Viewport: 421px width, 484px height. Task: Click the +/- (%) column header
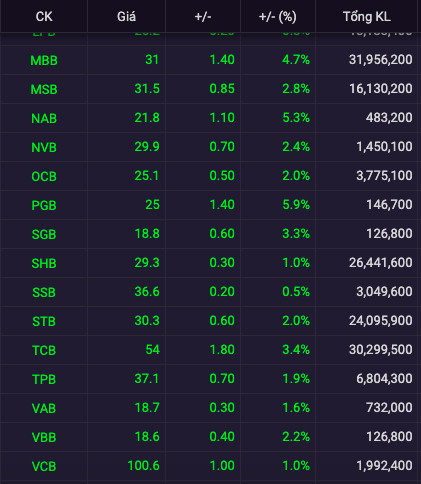click(x=278, y=17)
